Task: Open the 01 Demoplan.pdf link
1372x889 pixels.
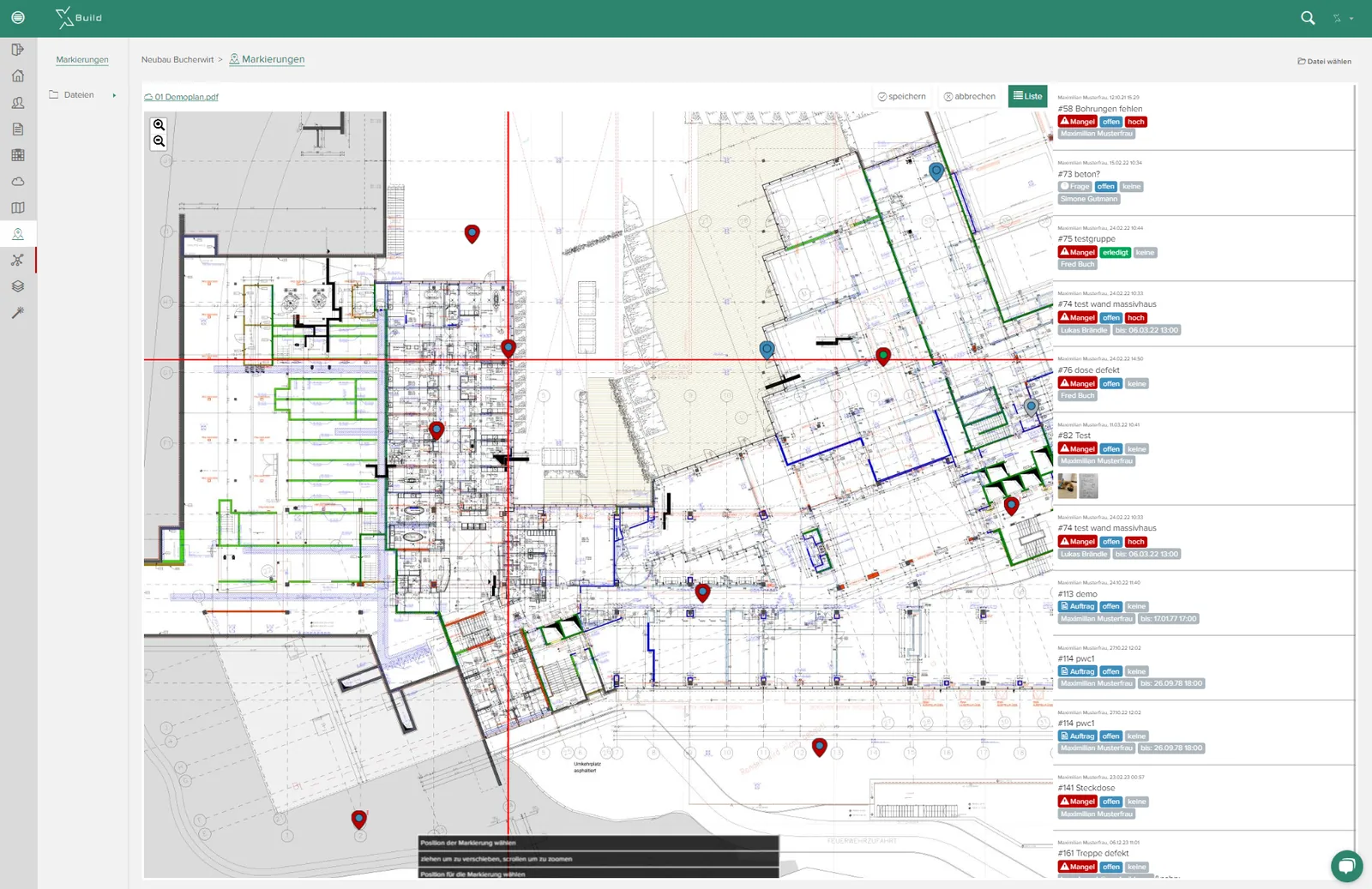Action: tap(182, 97)
